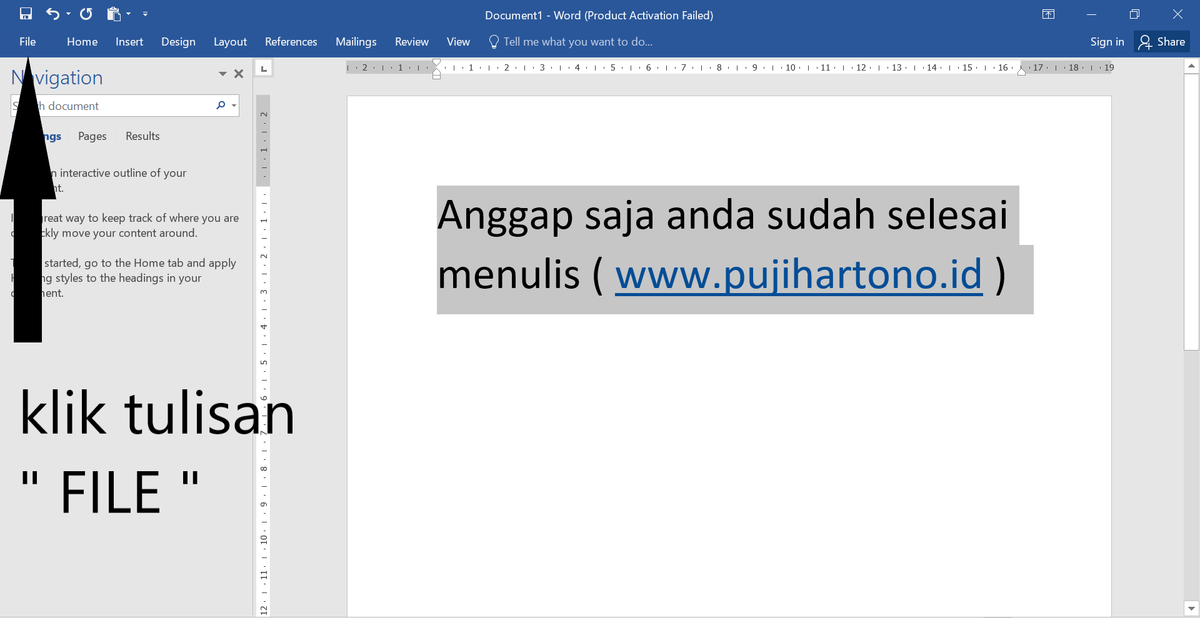
Task: Click the vertical scrollbar up arrow
Action: (1191, 67)
